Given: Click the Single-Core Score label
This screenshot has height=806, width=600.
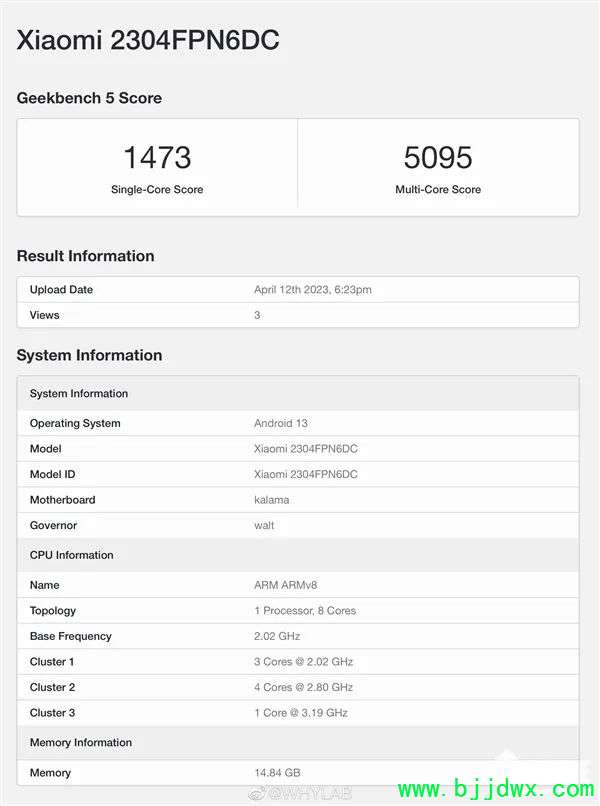Looking at the screenshot, I should (x=157, y=190).
